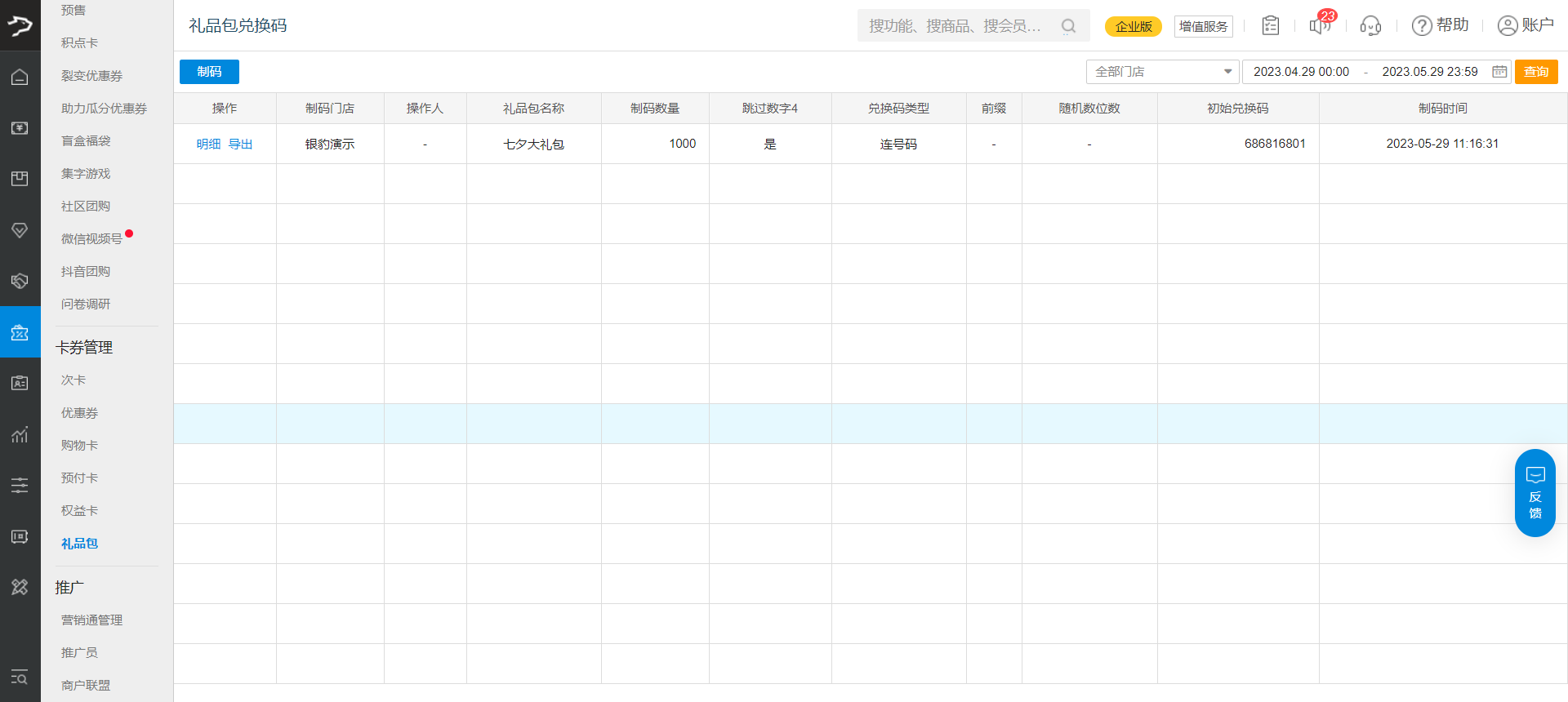Select 社区团购 in the side menu
The height and width of the screenshot is (702, 1568).
click(x=86, y=206)
